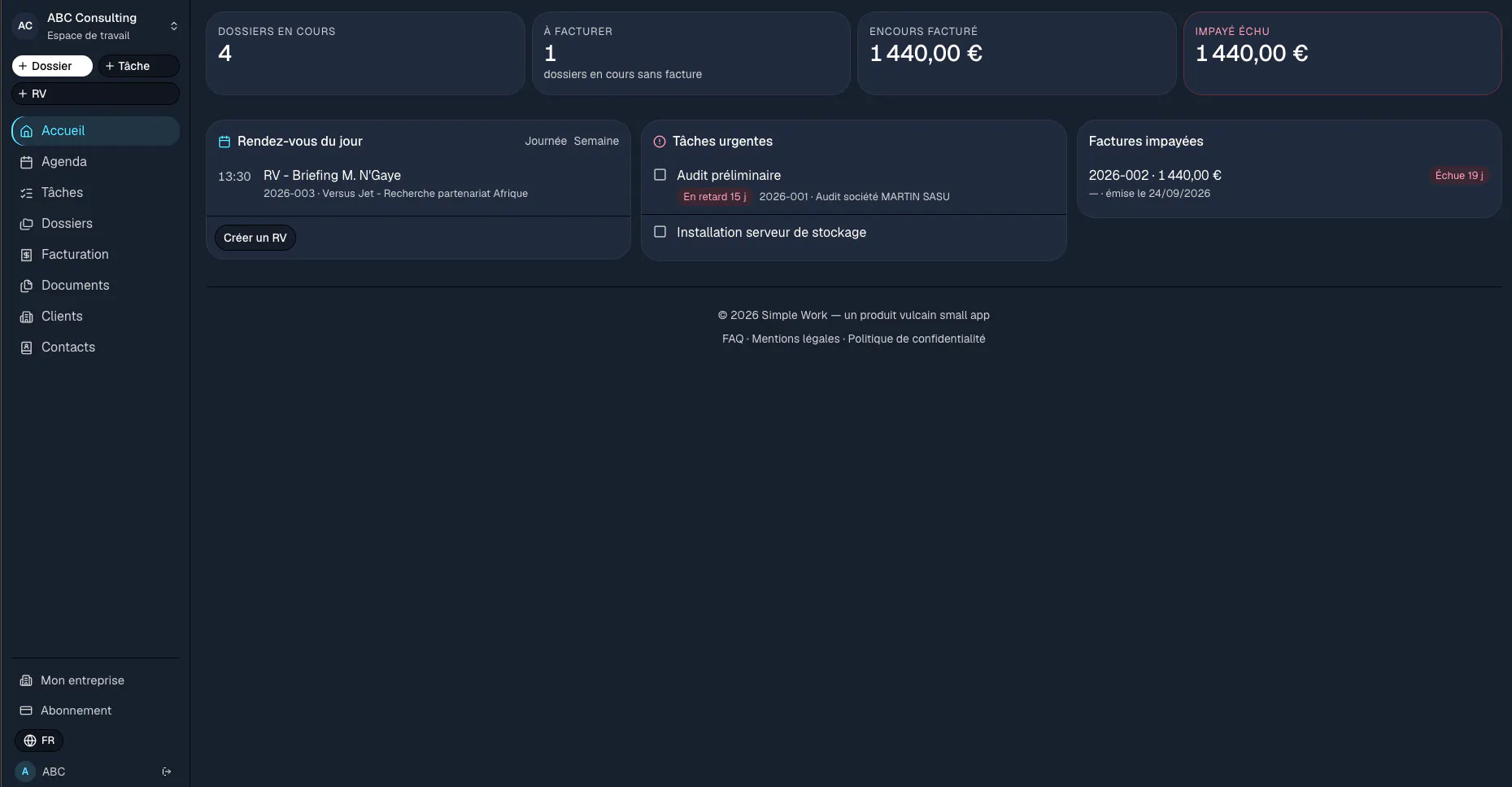The image size is (1512, 787).
Task: Click the 'En retard 15 j' badge
Action: (714, 196)
